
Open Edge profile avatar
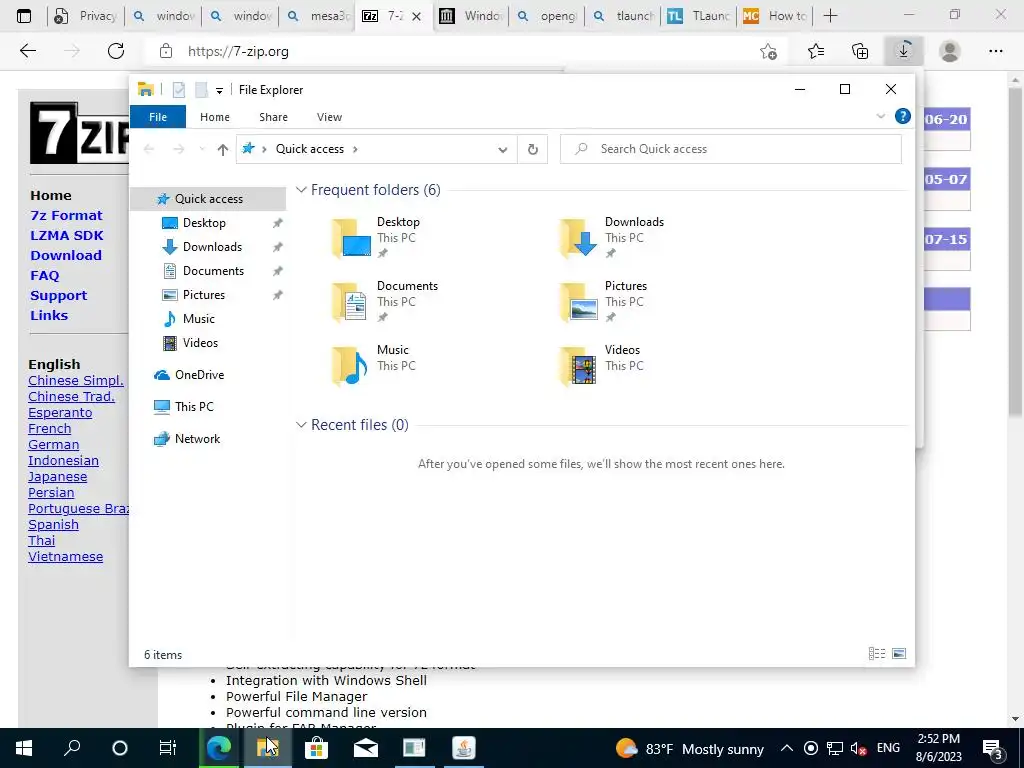coord(950,51)
